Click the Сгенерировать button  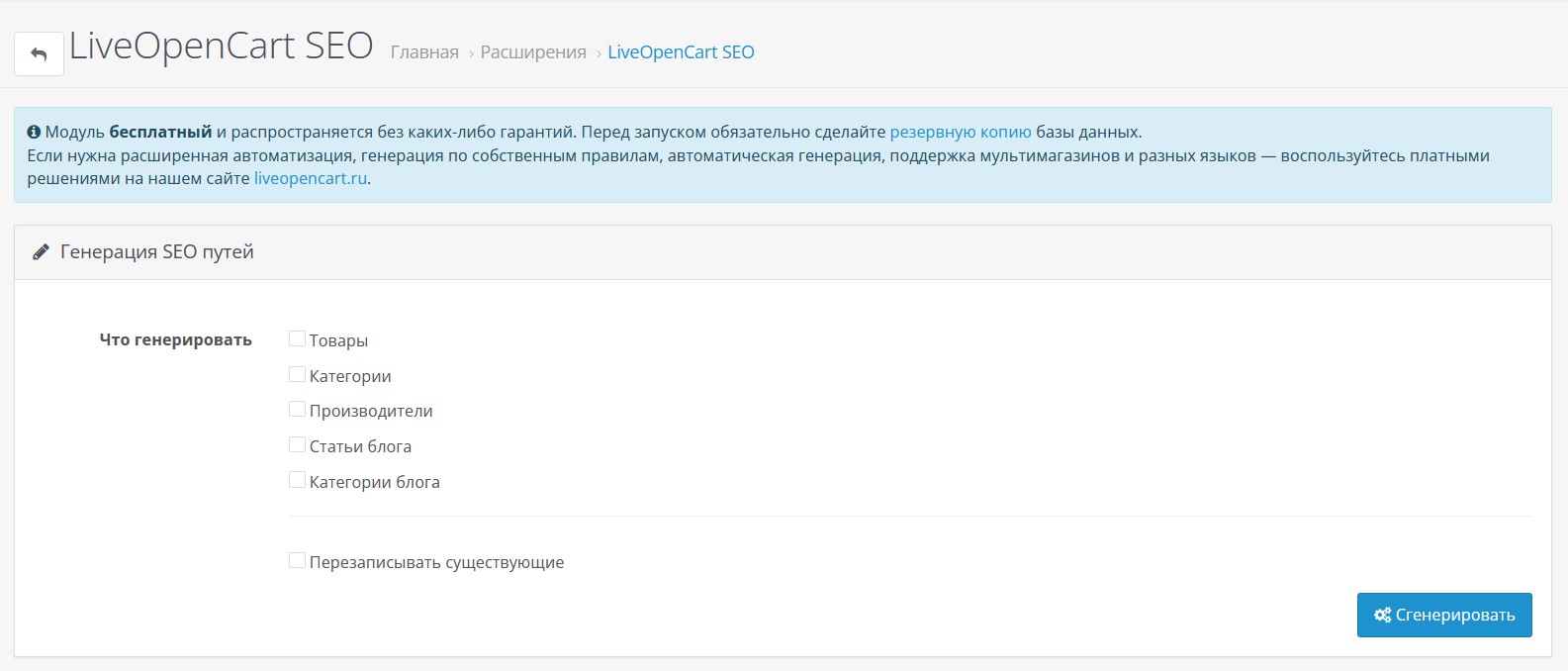1444,615
